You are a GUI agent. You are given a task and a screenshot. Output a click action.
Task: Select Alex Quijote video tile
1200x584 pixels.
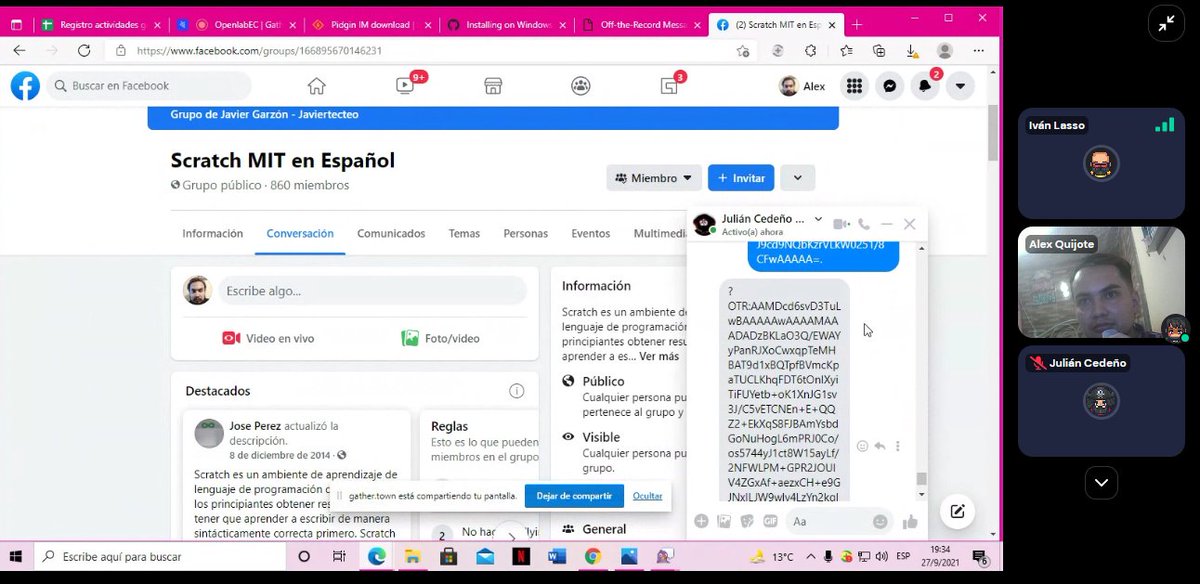pos(1101,283)
